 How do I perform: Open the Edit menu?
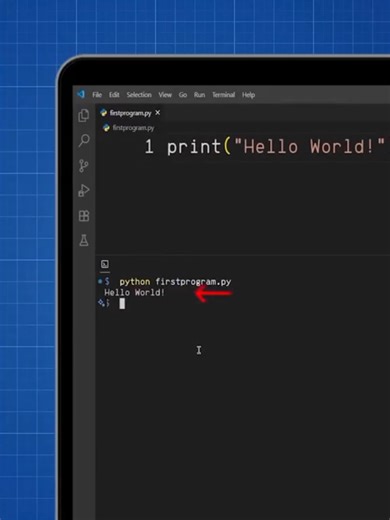coord(114,95)
